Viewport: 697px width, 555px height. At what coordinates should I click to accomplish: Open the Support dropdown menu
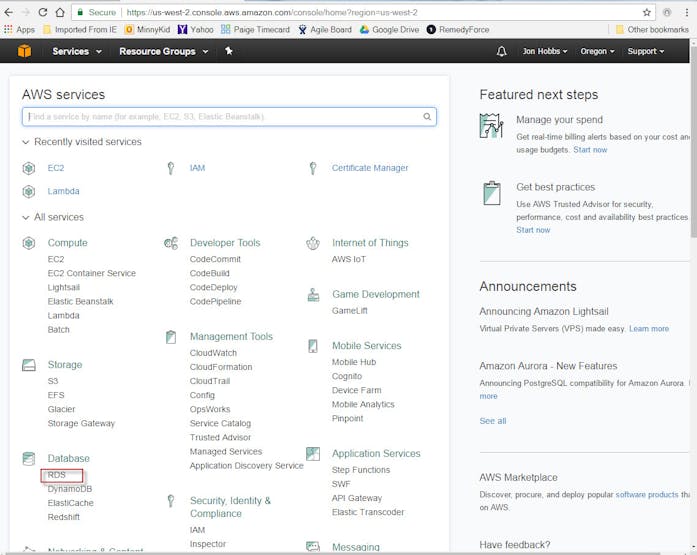pos(645,52)
